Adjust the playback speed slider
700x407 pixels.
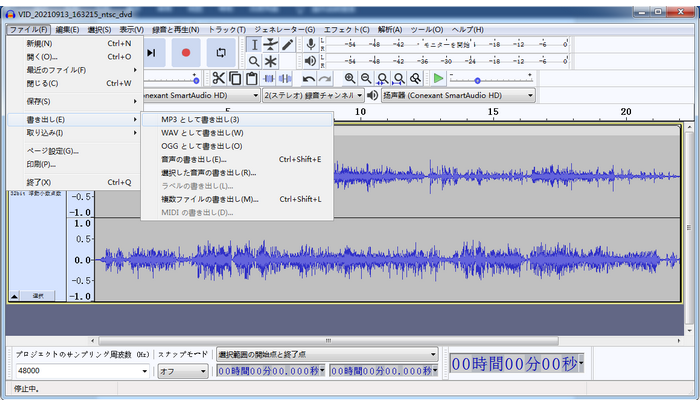[x=476, y=79]
